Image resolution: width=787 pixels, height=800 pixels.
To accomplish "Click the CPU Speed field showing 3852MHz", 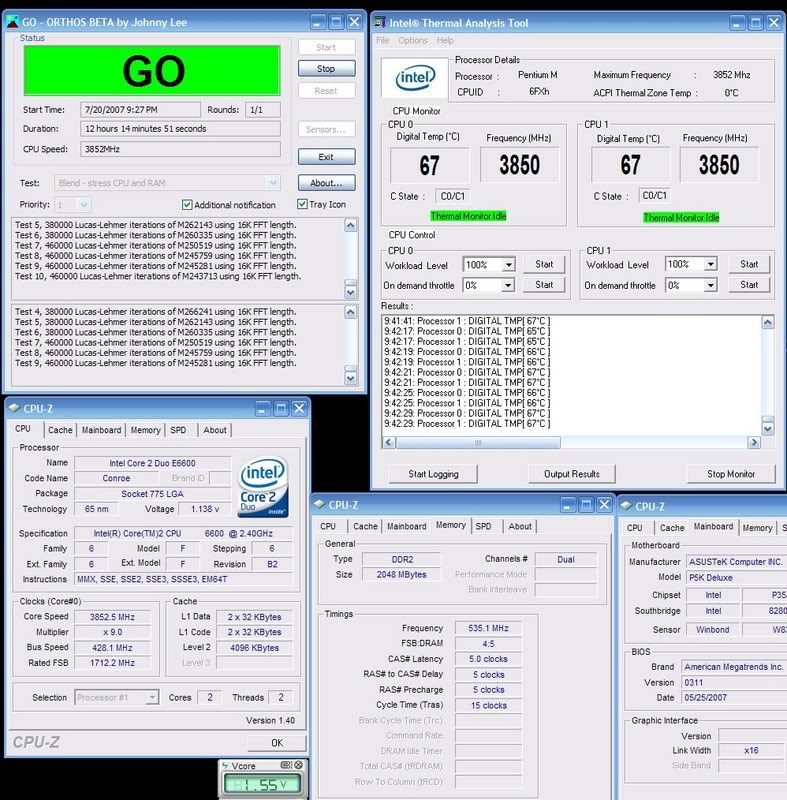I will (x=180, y=149).
